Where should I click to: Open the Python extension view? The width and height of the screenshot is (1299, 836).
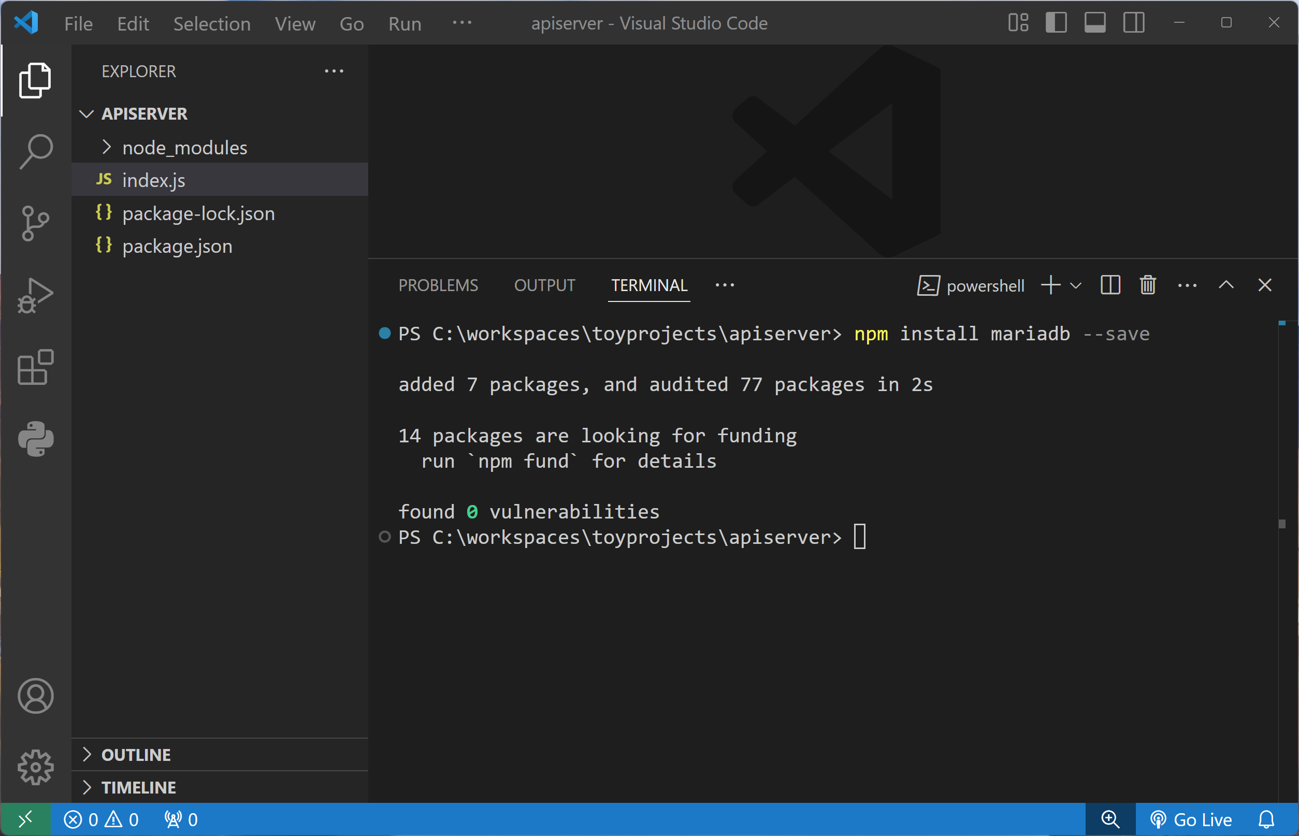[x=35, y=439]
